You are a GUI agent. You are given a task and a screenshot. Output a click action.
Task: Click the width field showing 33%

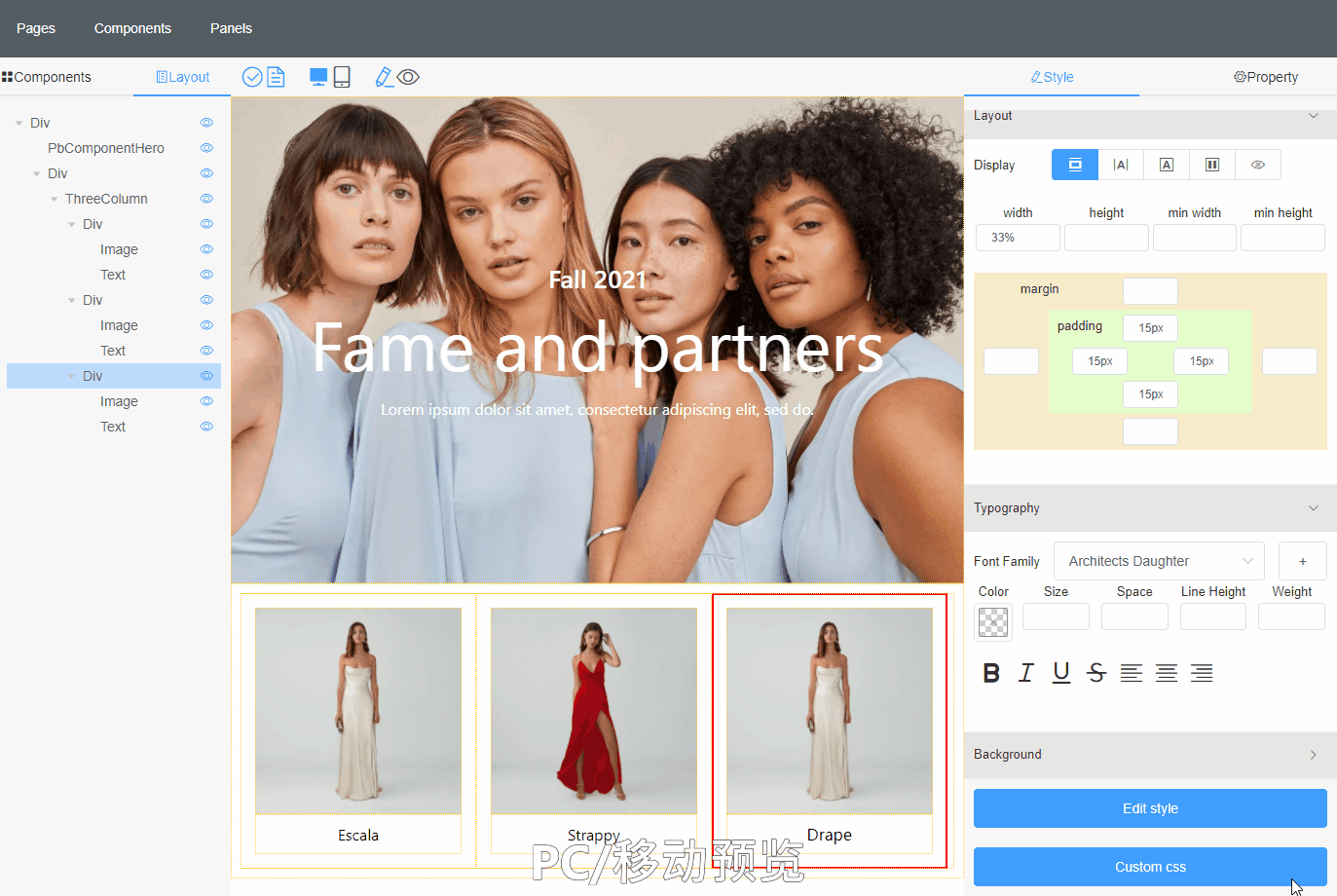pos(1018,238)
